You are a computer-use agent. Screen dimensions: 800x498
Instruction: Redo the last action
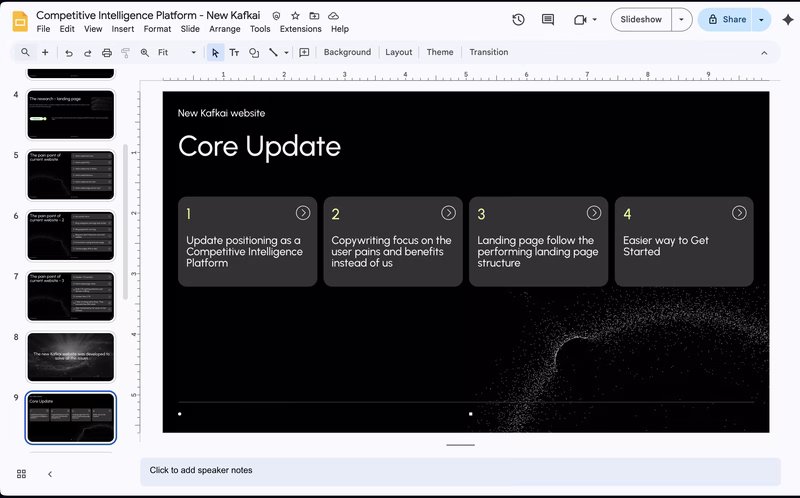point(88,53)
